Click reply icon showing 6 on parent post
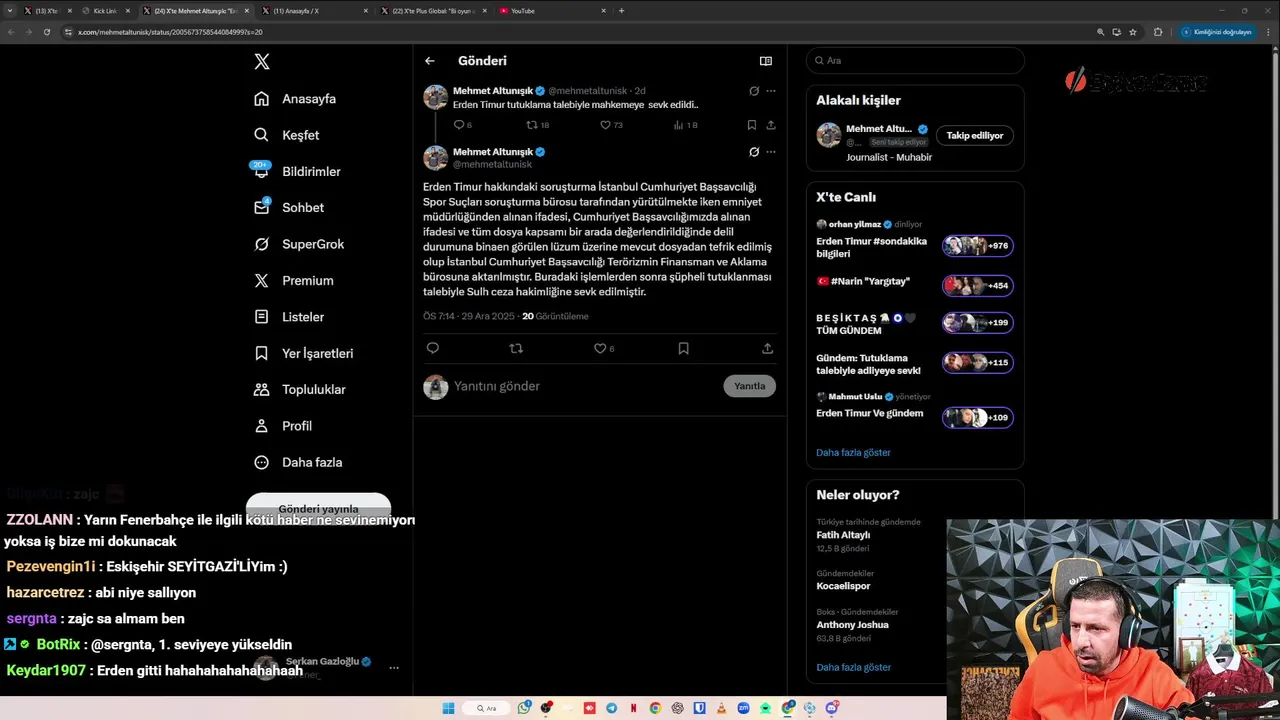Viewport: 1280px width, 720px height. (463, 125)
